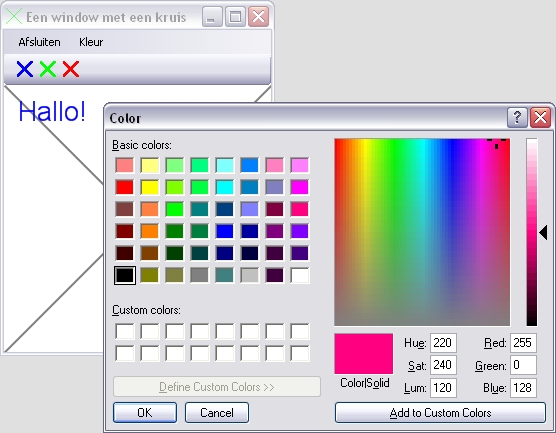The width and height of the screenshot is (556, 433).
Task: Click the Color dialog help question mark
Action: (517, 117)
